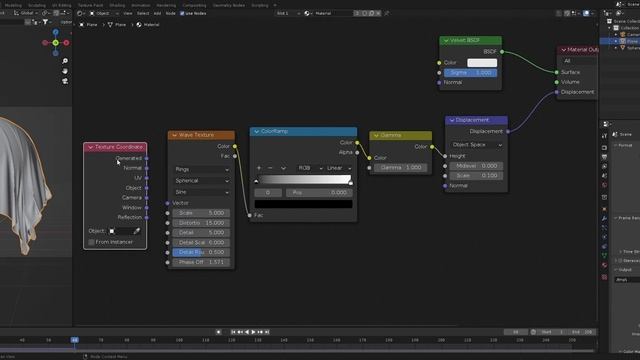Open the ColorRamp RGB color mode dropdown

[310, 168]
